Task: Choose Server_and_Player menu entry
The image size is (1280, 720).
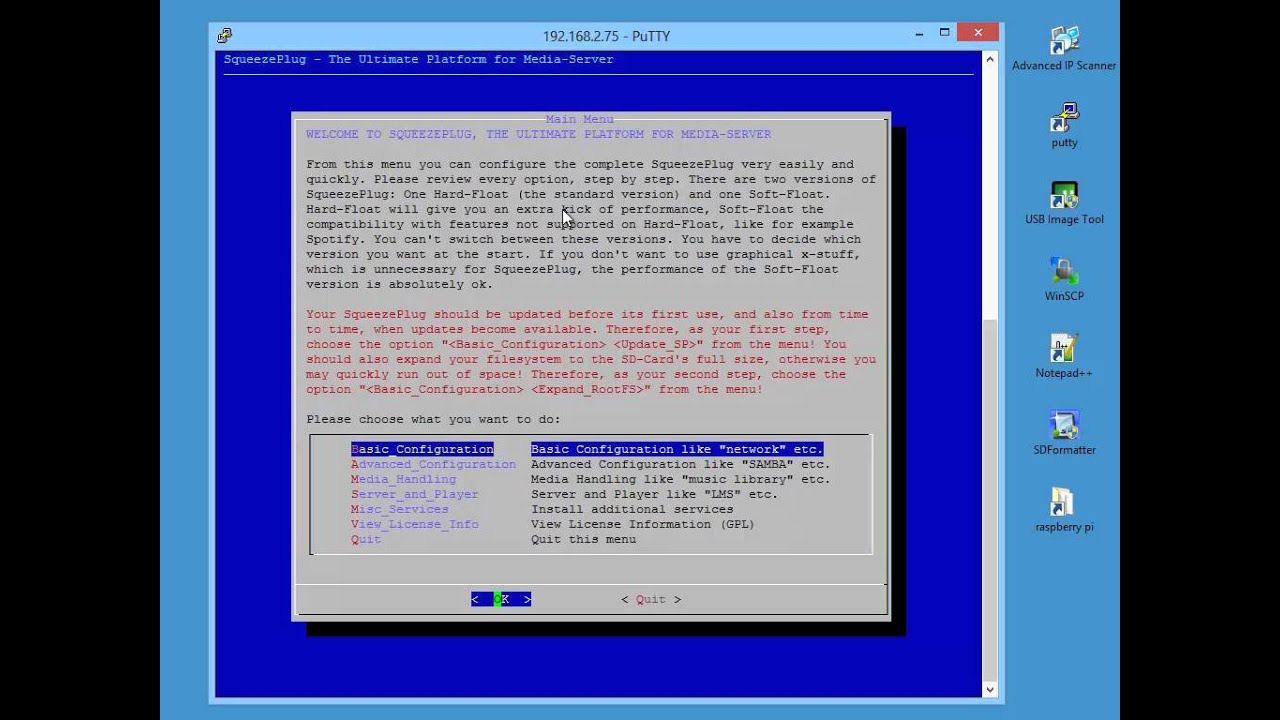Action: point(414,494)
